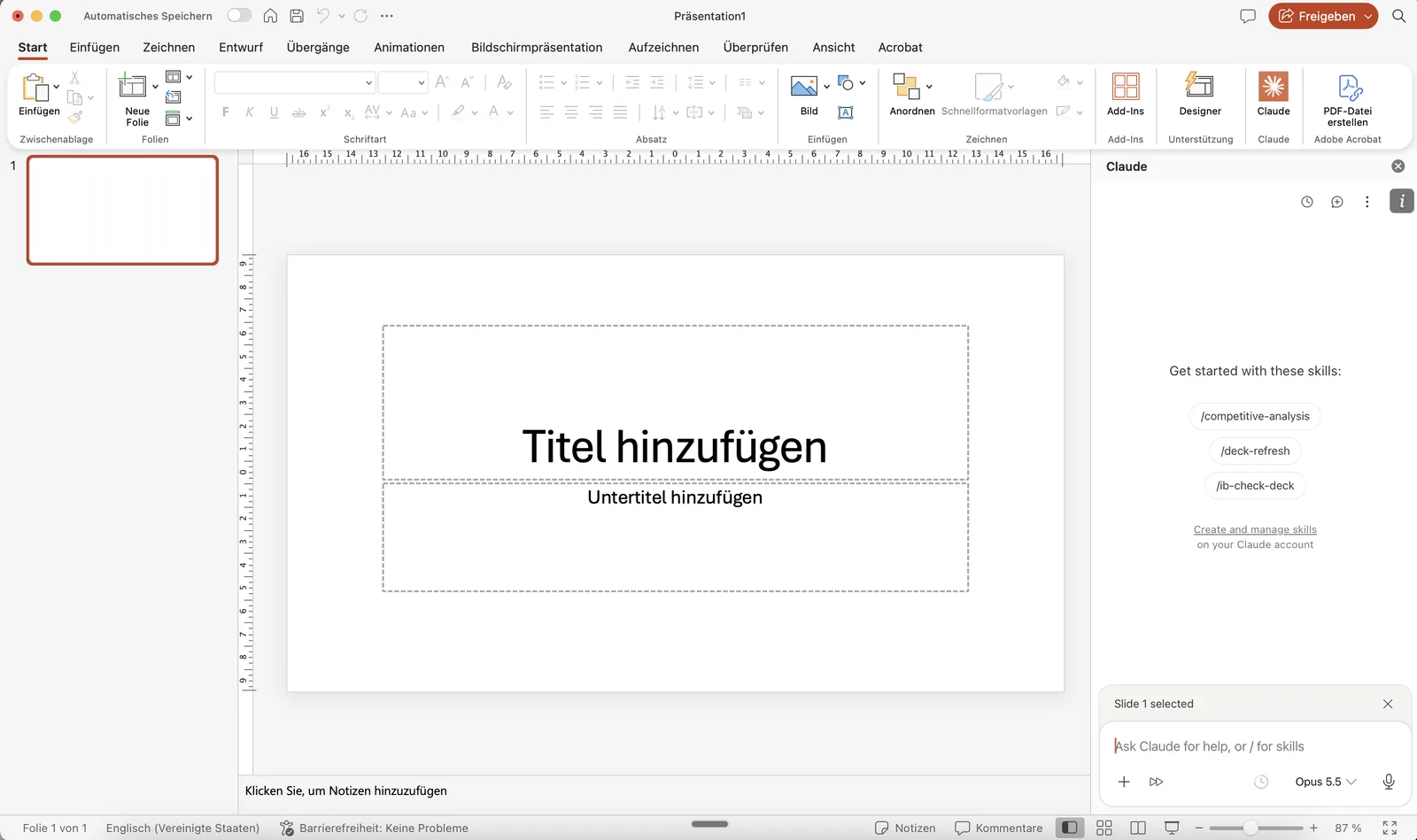Open the font size dropdown

[x=421, y=82]
